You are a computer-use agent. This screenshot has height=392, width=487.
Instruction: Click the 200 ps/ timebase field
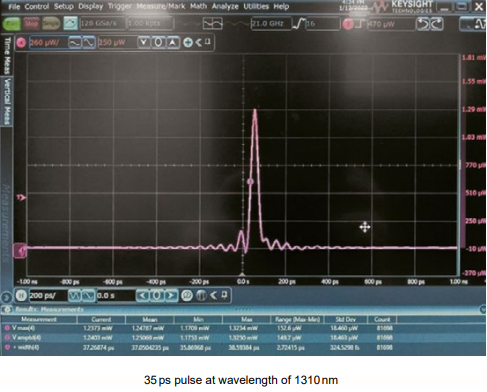coord(48,295)
